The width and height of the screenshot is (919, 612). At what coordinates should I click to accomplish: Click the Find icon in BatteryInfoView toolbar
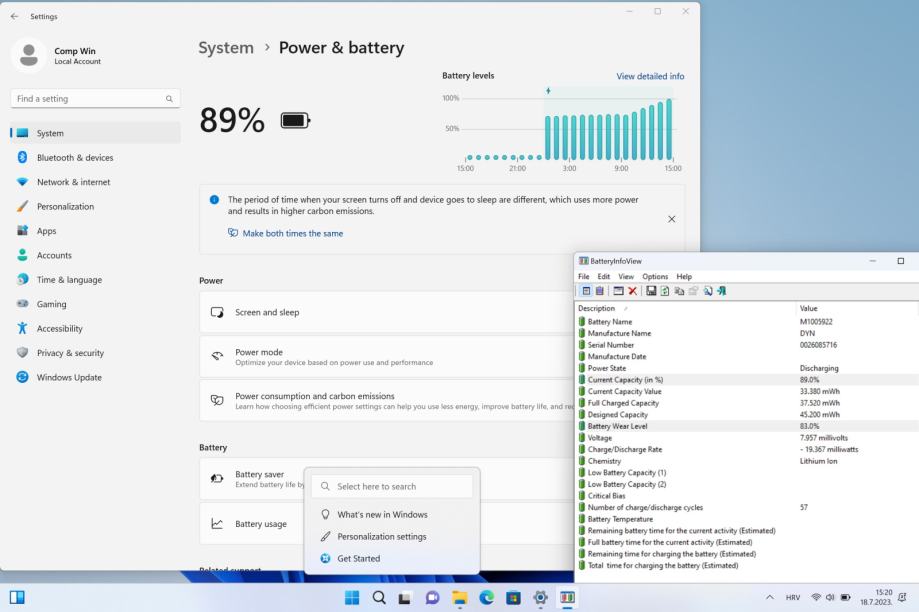point(707,291)
